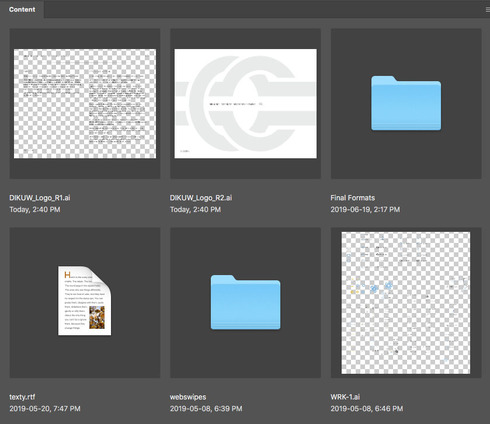490x424 pixels.
Task: Click the date under DIKUW_Logo_R2.ai
Action: click(195, 210)
